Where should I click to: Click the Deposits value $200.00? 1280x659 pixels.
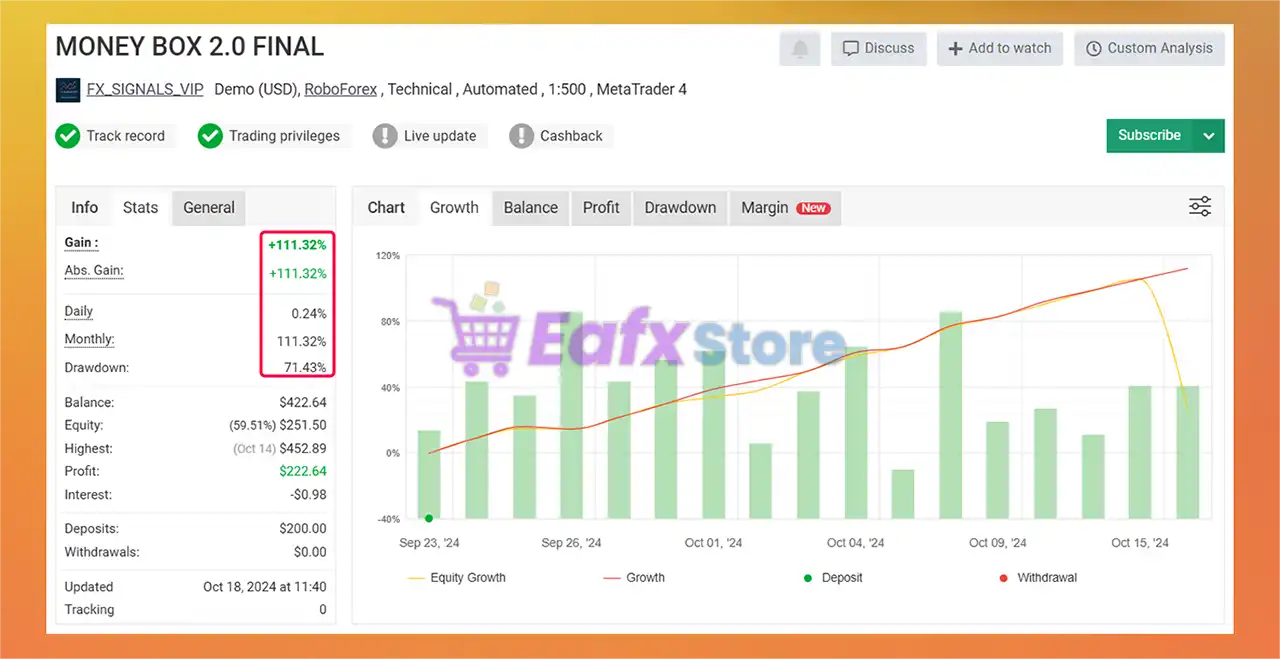[x=303, y=528]
